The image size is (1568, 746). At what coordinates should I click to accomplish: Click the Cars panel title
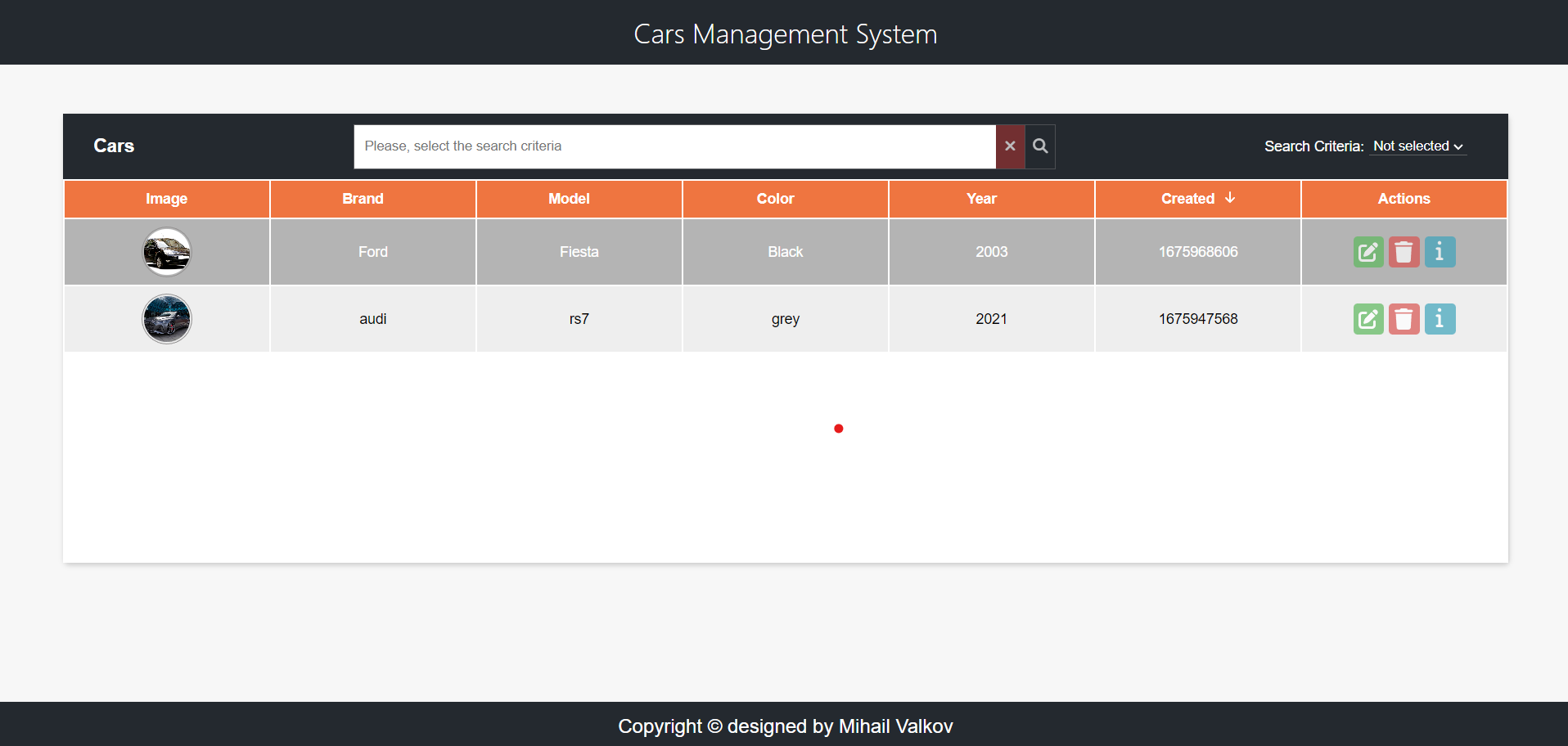[114, 146]
